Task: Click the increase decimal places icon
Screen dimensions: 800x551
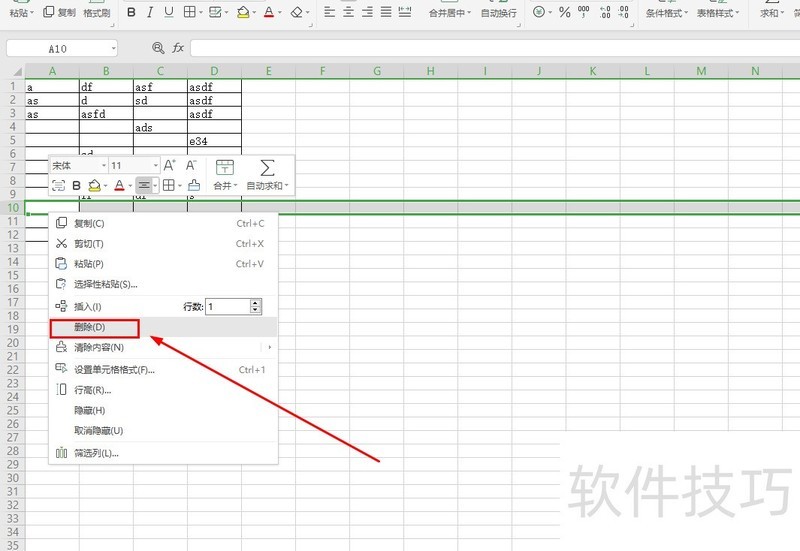Action: (605, 12)
